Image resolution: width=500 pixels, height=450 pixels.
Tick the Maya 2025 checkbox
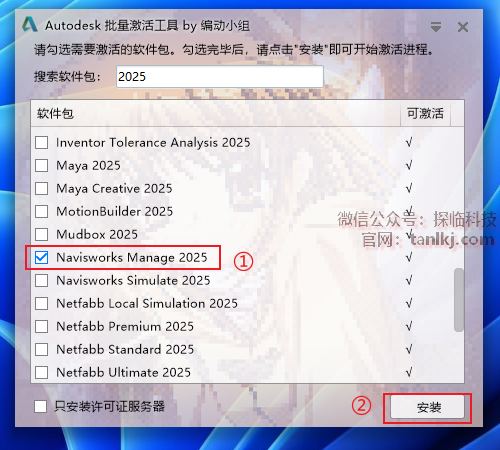tap(41, 165)
